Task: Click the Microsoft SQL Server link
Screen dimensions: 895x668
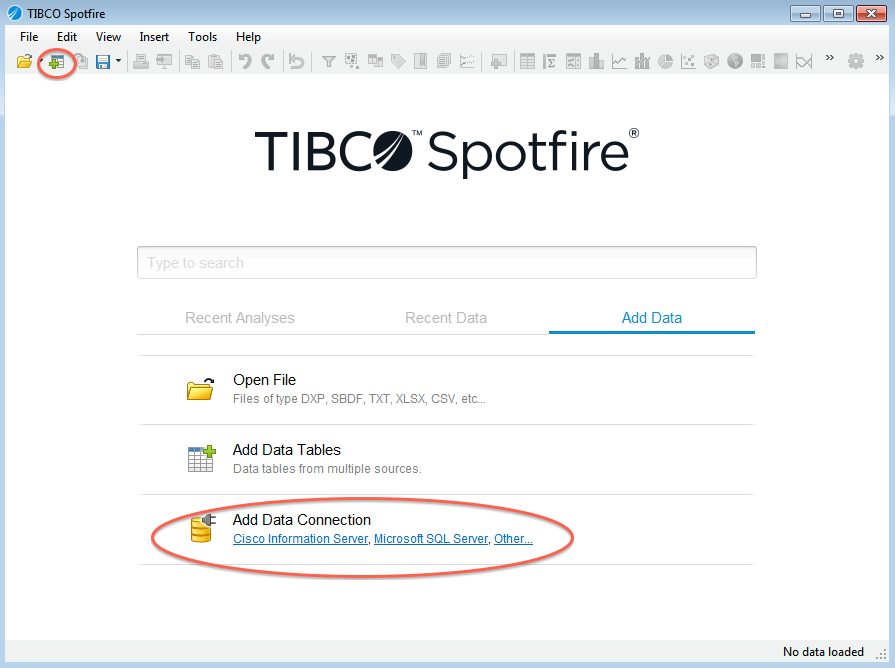Action: click(431, 539)
